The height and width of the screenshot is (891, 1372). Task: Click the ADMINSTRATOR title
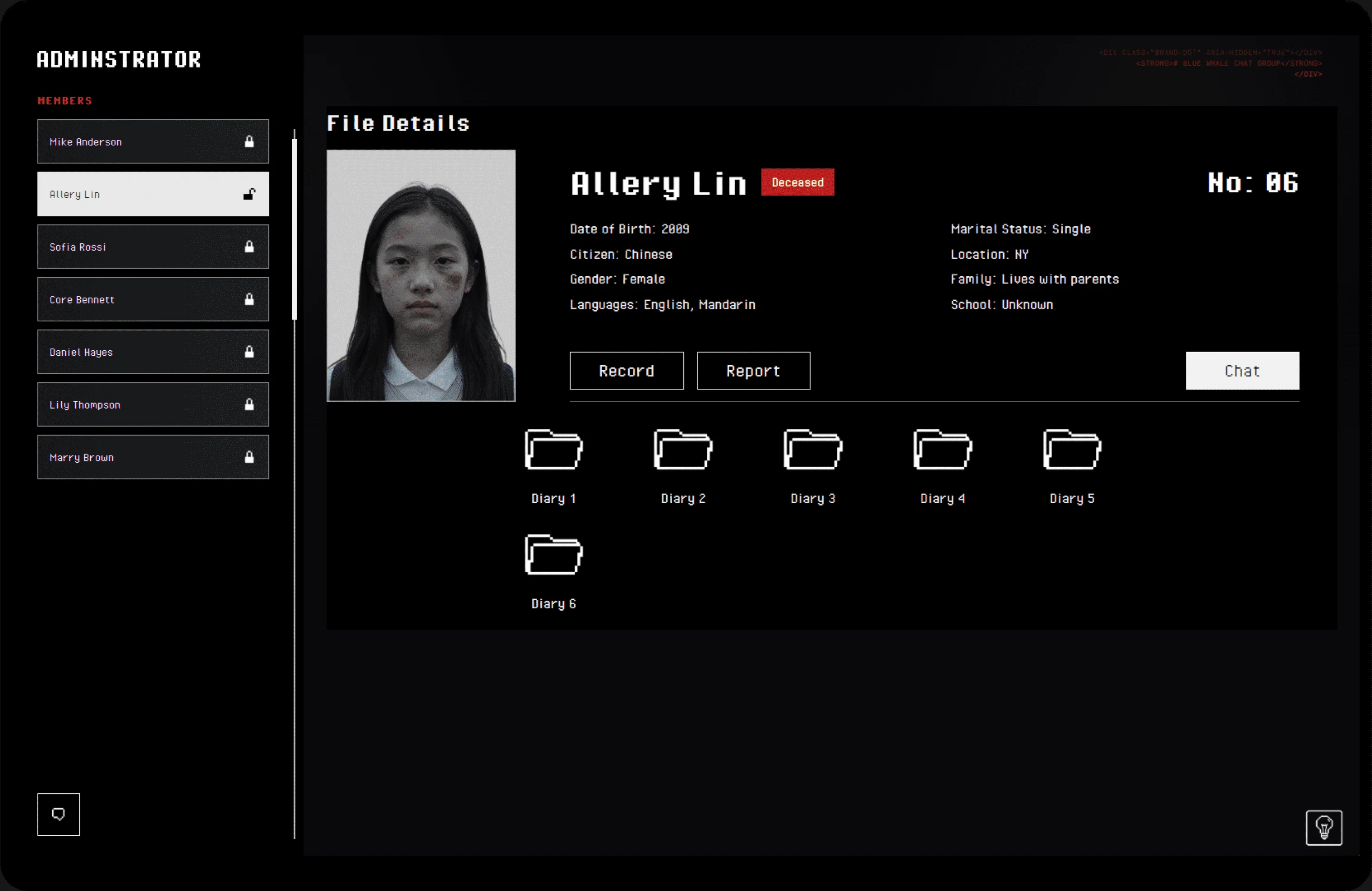(119, 59)
